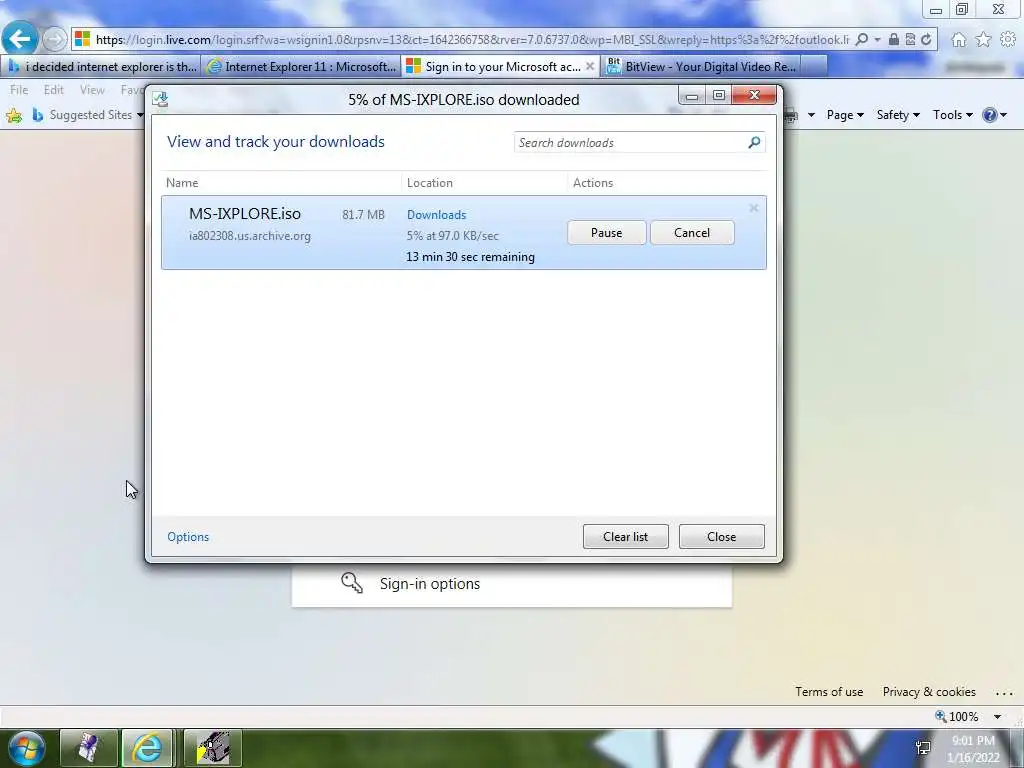
Task: Open the Windows Start button
Action: (27, 748)
